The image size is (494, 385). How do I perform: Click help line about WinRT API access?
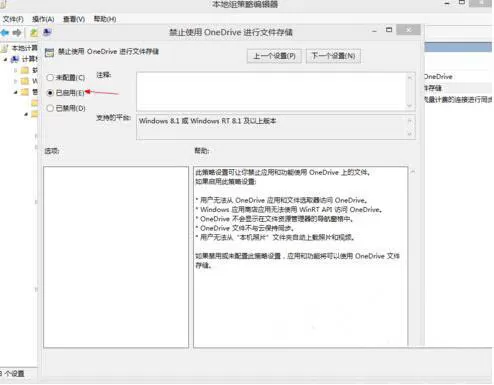[x=289, y=210]
